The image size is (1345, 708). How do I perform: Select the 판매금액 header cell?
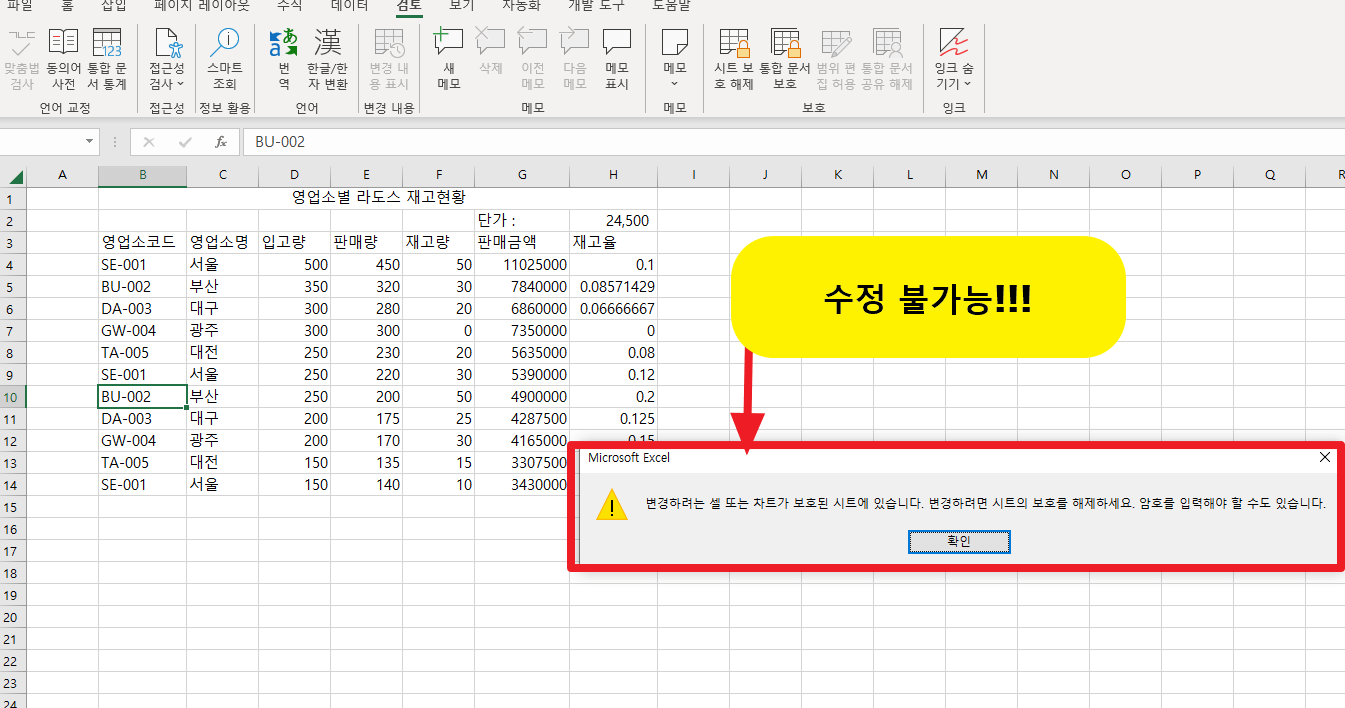522,243
